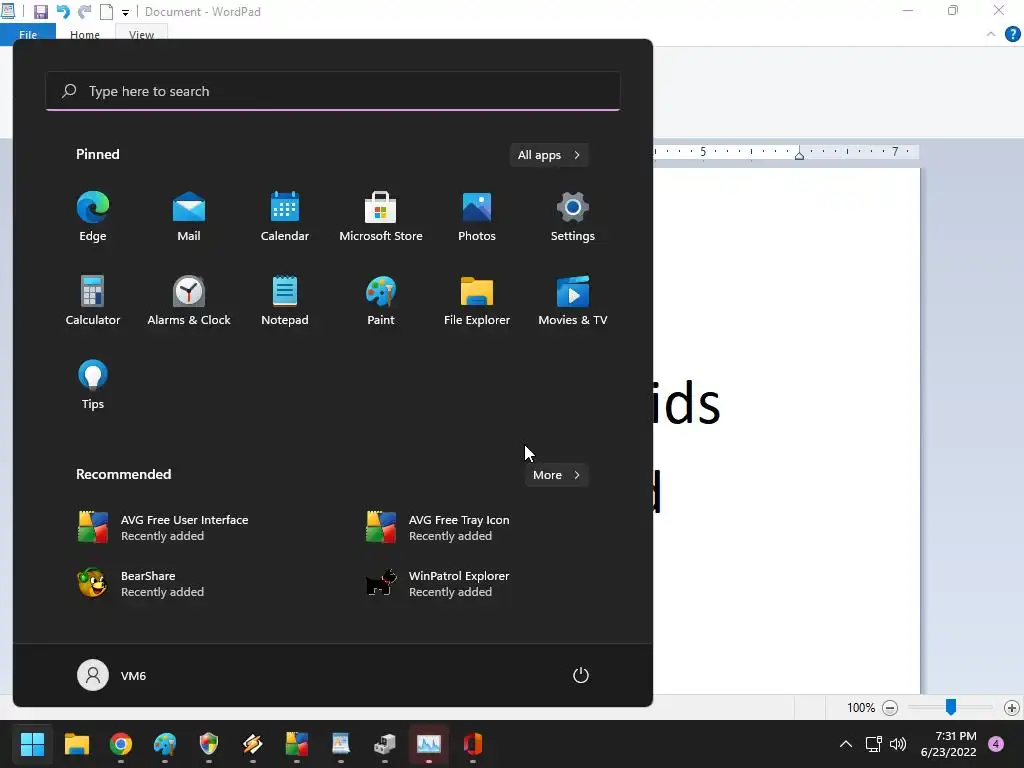Open the WordPad application icon menu
The image size is (1024, 768).
click(x=8, y=11)
